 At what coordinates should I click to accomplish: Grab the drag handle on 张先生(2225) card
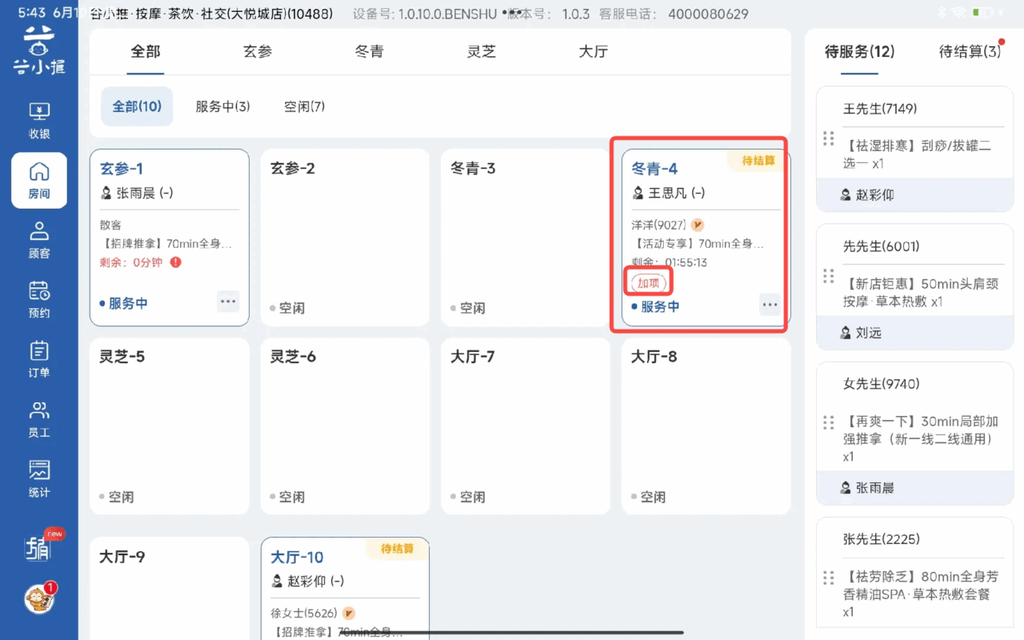tap(828, 578)
